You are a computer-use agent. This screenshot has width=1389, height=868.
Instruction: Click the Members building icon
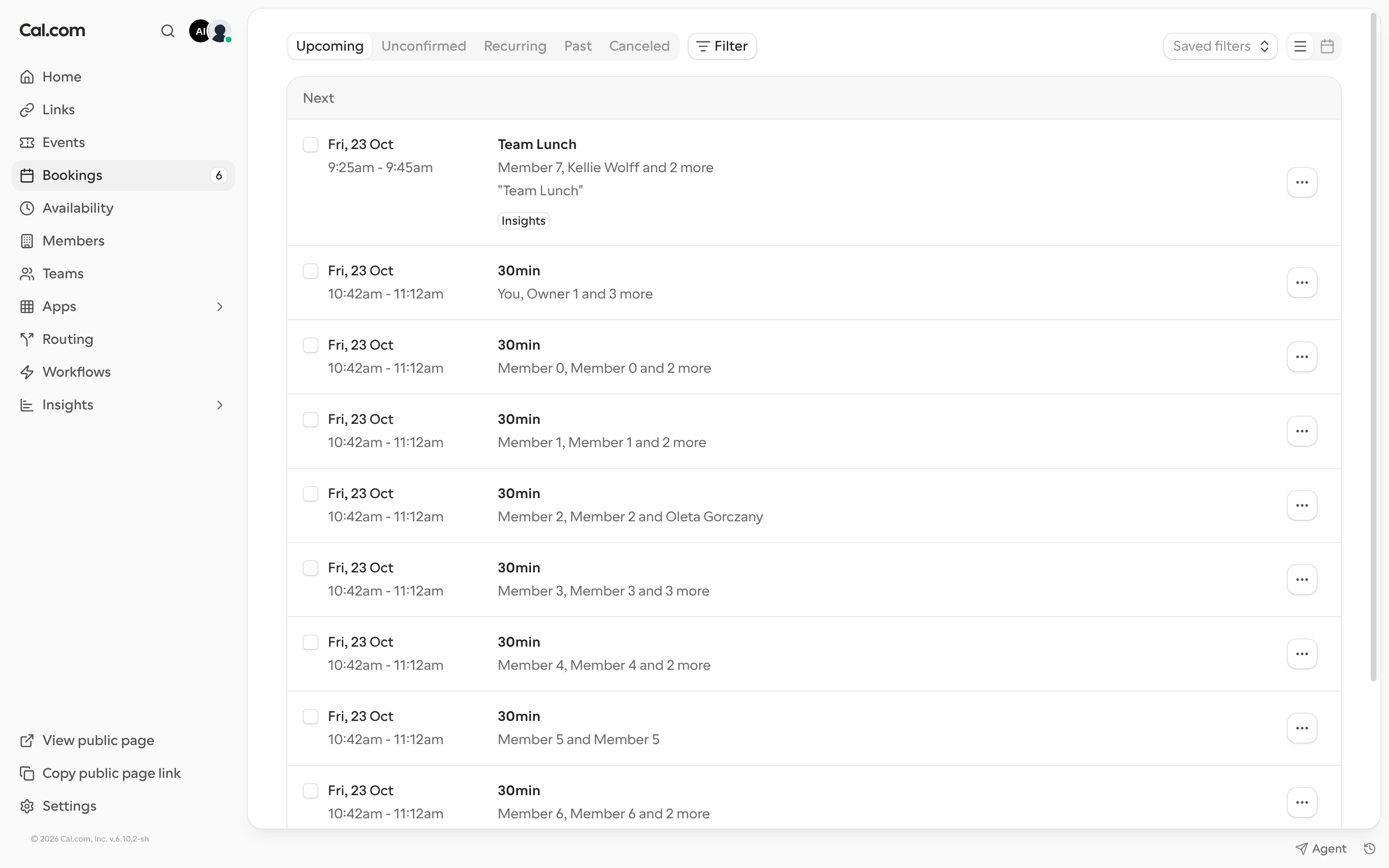pyautogui.click(x=27, y=241)
